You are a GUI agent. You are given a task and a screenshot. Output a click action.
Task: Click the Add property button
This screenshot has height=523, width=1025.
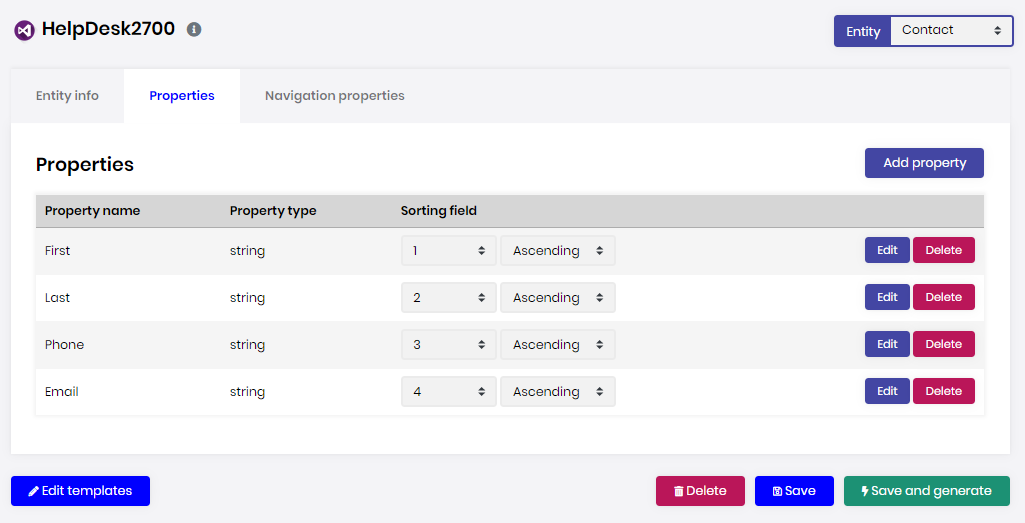[924, 163]
